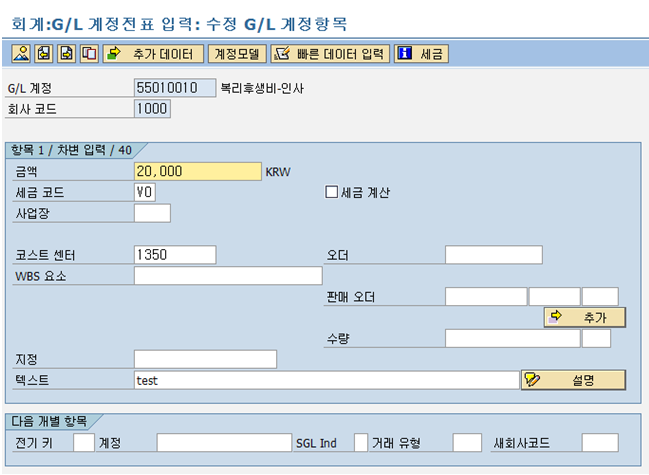Click the 새회사코드 field
This screenshot has width=649, height=475.
coord(600,443)
